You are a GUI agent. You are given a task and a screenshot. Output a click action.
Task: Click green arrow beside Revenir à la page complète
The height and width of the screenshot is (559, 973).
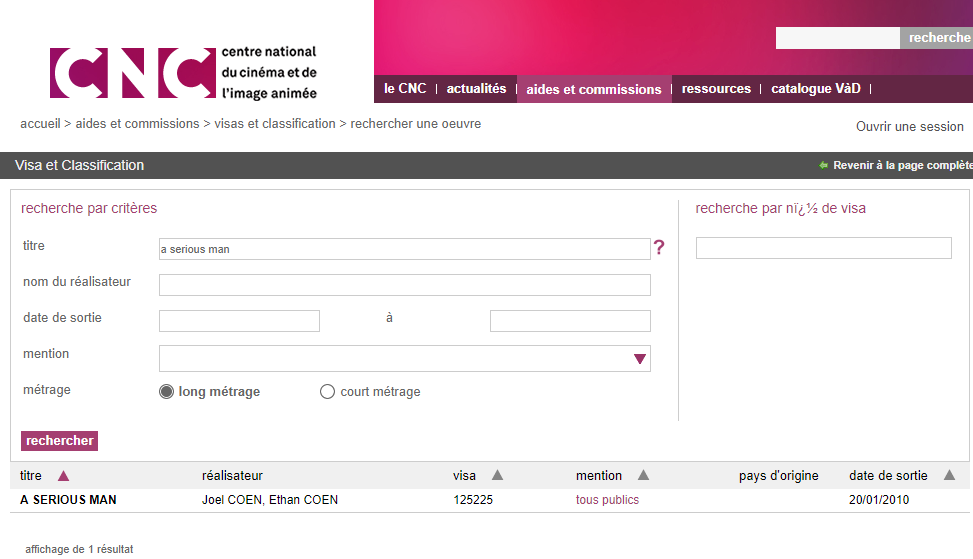coord(823,166)
